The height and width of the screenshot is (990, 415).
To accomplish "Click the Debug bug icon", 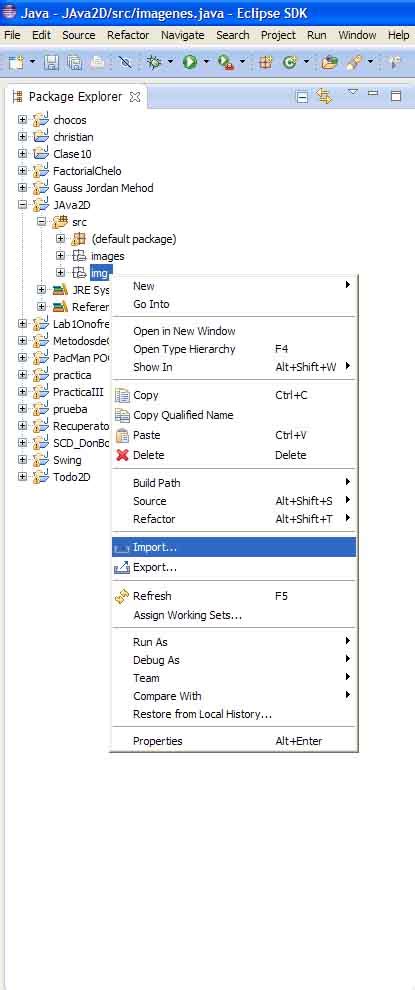I will pyautogui.click(x=153, y=62).
